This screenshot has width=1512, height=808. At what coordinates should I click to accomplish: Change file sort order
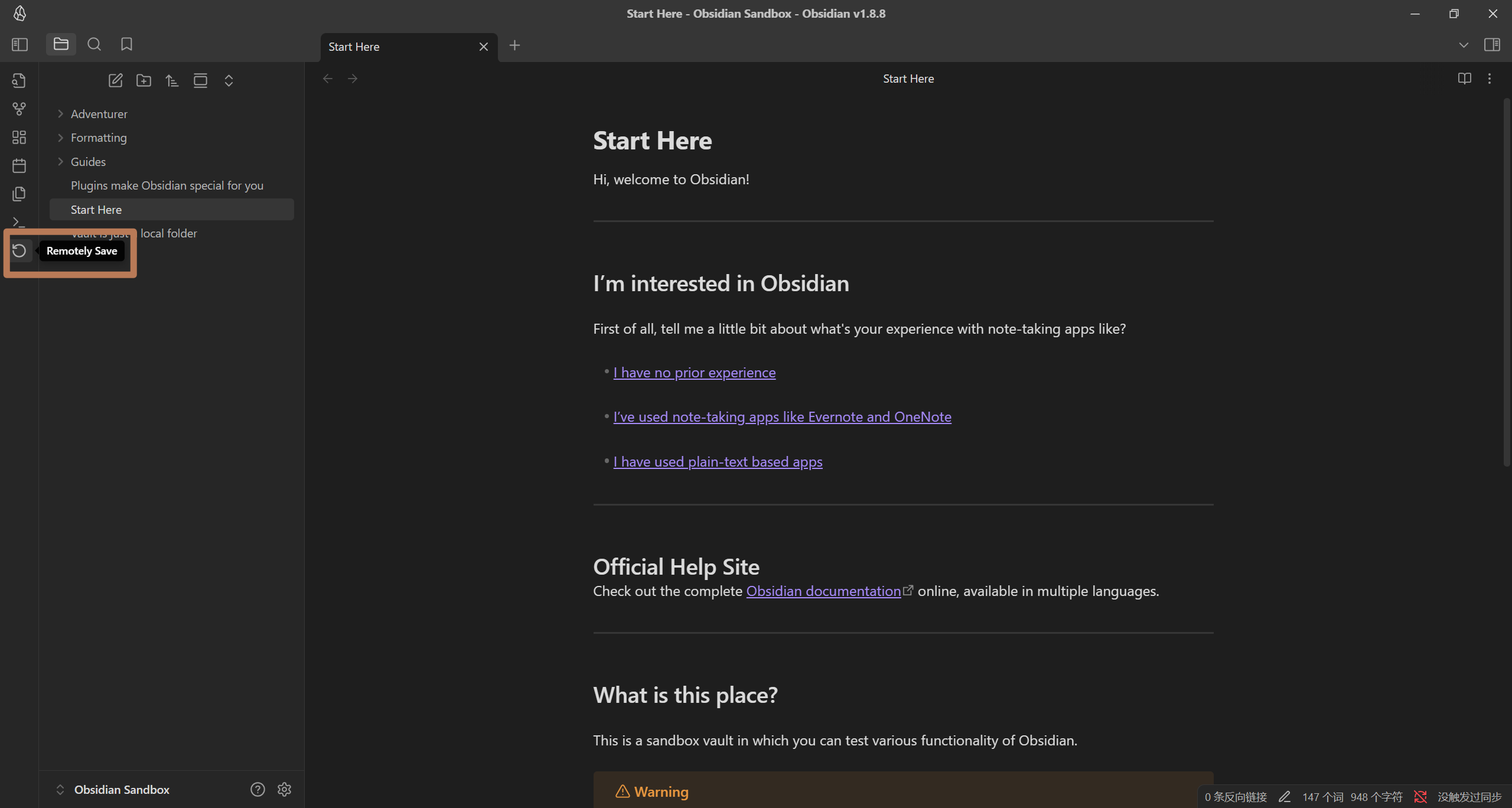172,80
